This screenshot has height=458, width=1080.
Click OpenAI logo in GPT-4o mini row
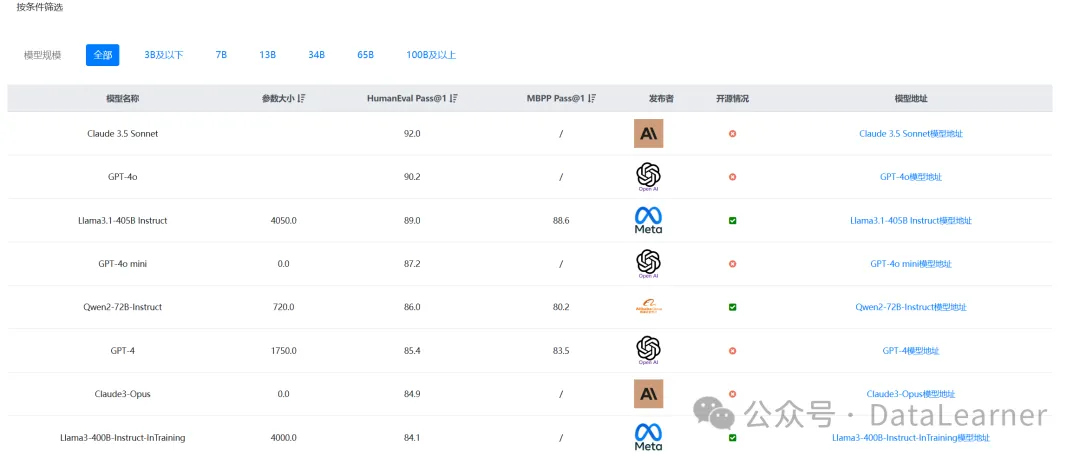click(x=648, y=264)
